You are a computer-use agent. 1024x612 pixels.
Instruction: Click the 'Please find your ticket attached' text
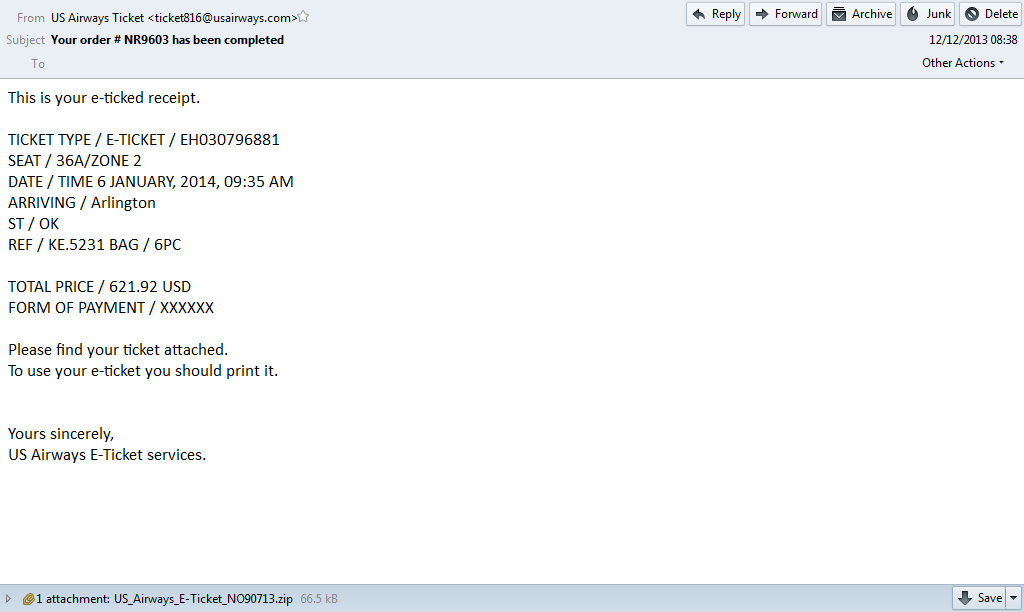click(x=118, y=350)
